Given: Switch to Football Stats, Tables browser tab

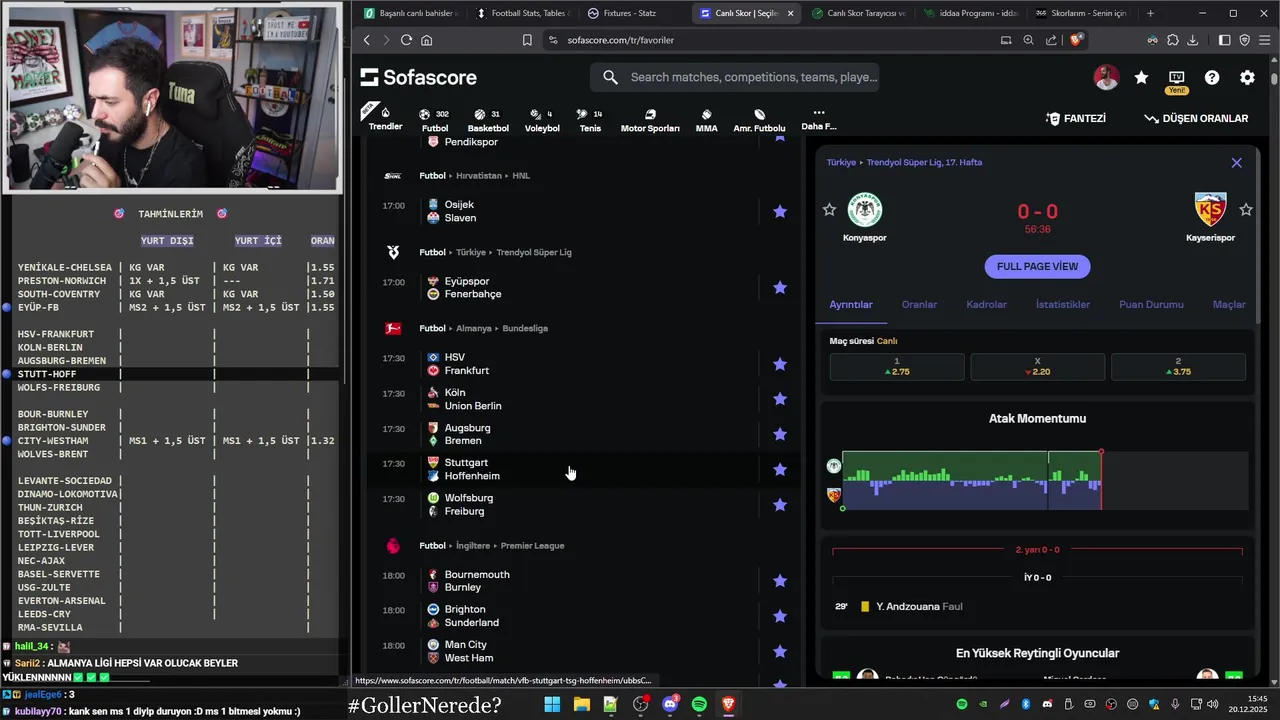Looking at the screenshot, I should [x=522, y=13].
